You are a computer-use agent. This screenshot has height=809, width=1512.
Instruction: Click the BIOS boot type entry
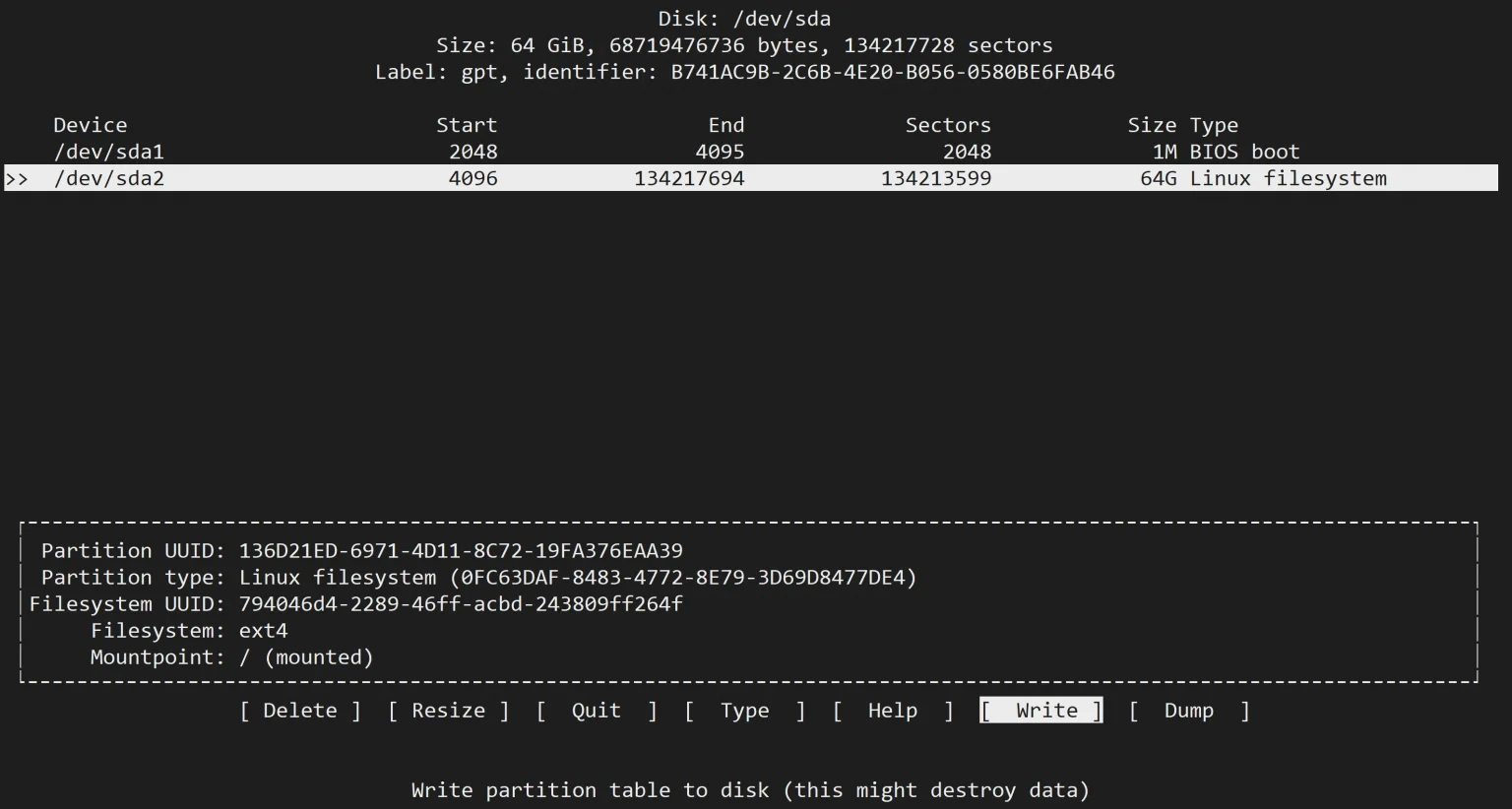pos(1244,152)
